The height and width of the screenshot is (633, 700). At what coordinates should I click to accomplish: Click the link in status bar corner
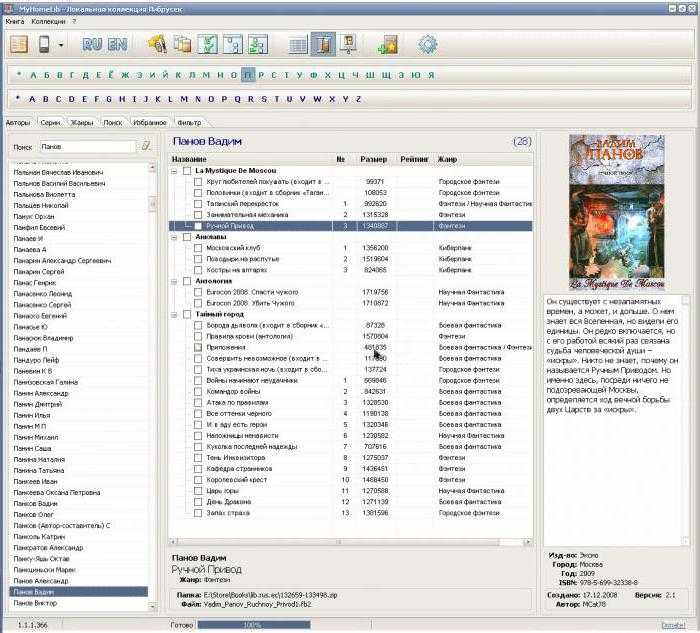pyautogui.click(x=673, y=625)
